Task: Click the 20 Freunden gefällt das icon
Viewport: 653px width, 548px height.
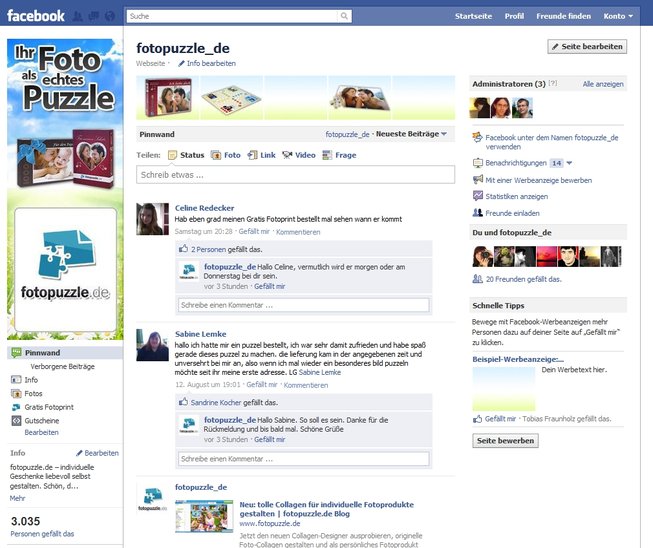Action: click(477, 279)
